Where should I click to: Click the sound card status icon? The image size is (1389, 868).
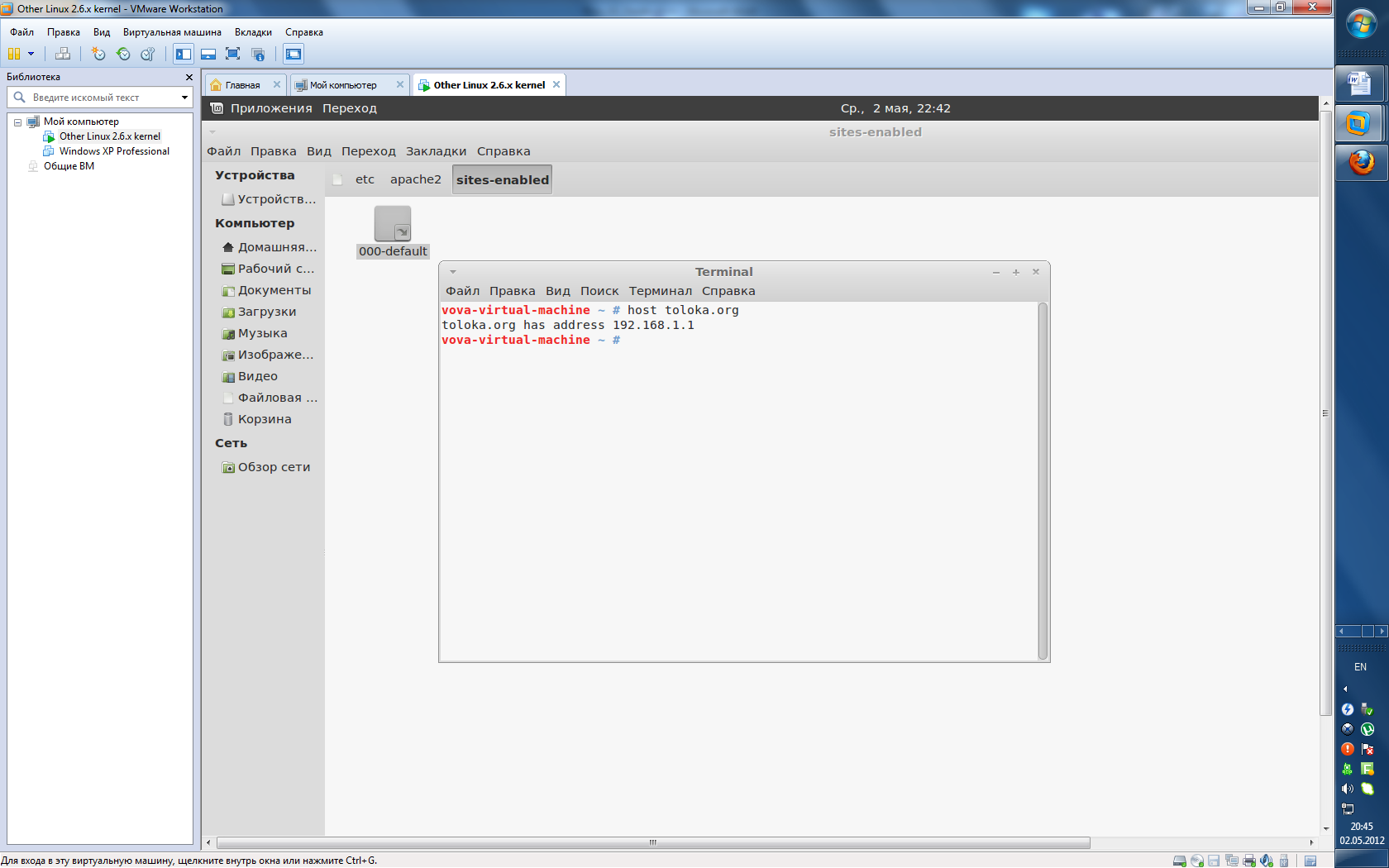coord(1267,861)
